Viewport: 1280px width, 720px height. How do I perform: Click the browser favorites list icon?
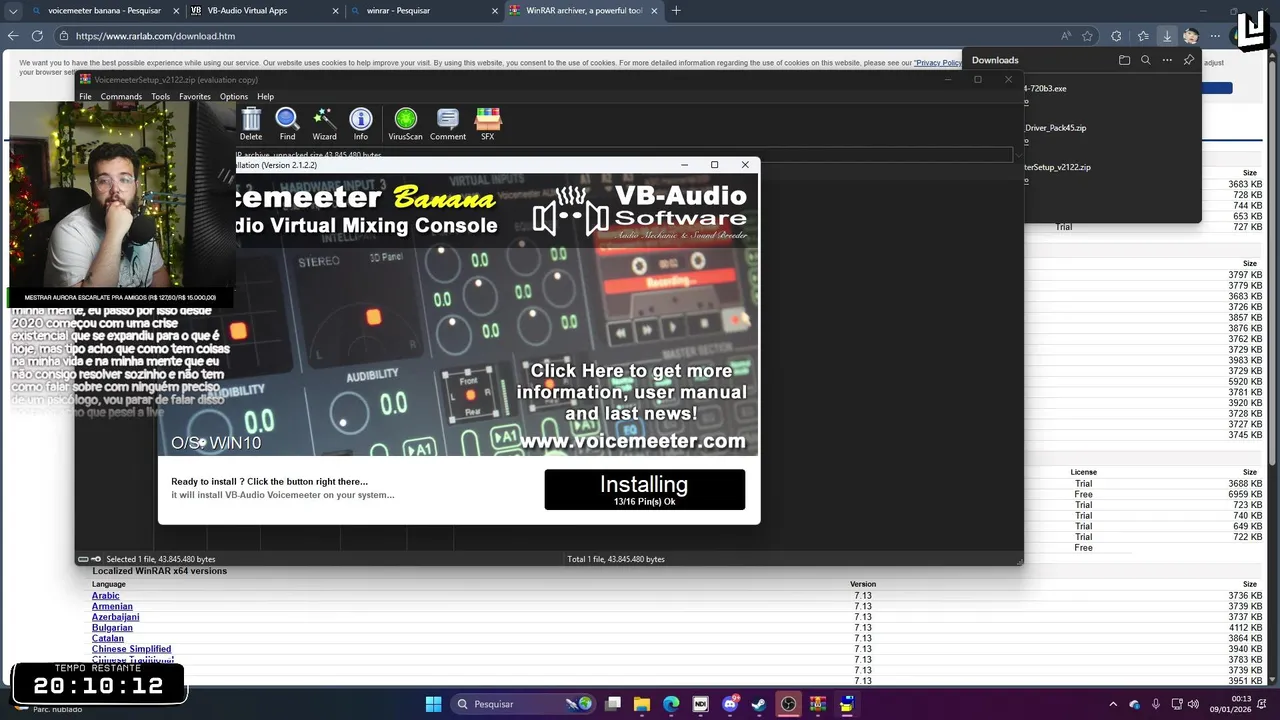(x=1143, y=36)
